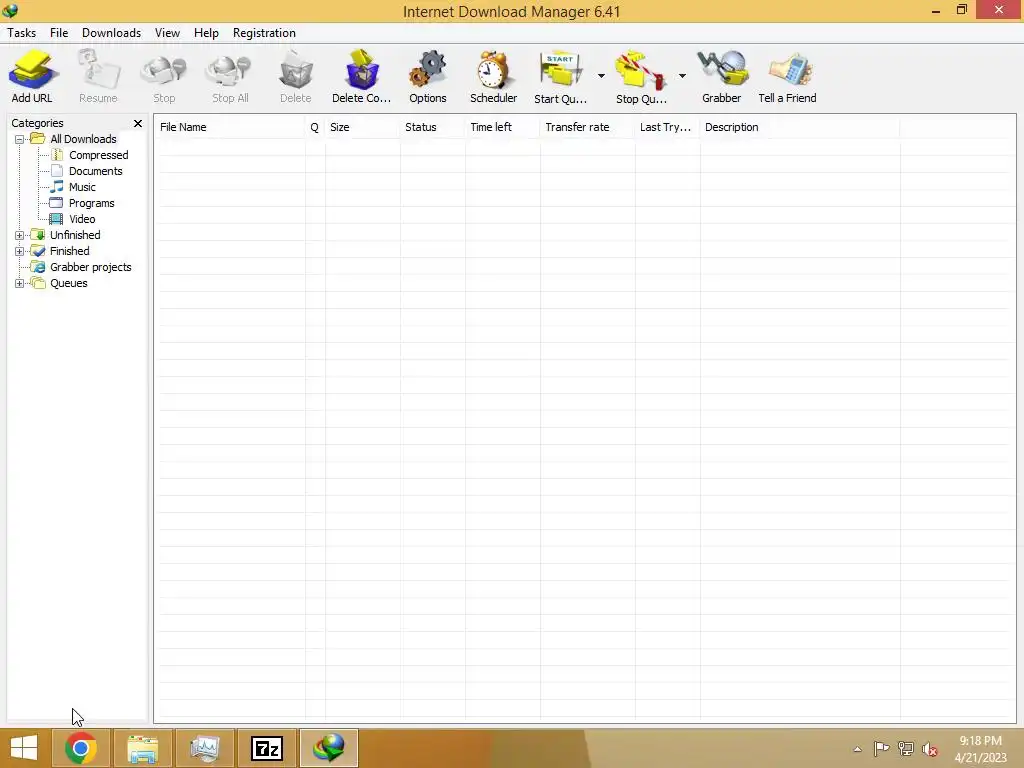Click the Start Queue icon
Screen dimensions: 1024x768
coord(560,76)
